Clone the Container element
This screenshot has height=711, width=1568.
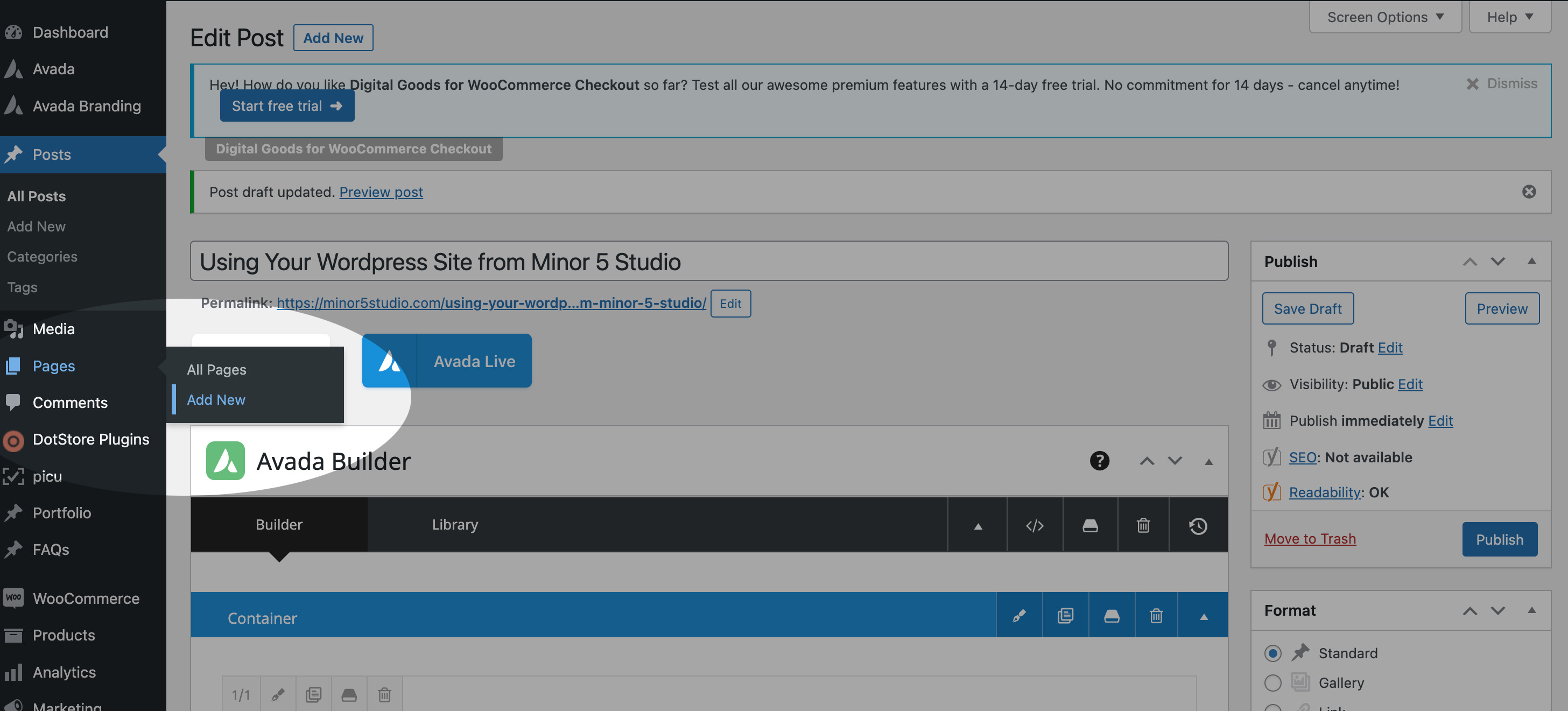coord(1065,615)
